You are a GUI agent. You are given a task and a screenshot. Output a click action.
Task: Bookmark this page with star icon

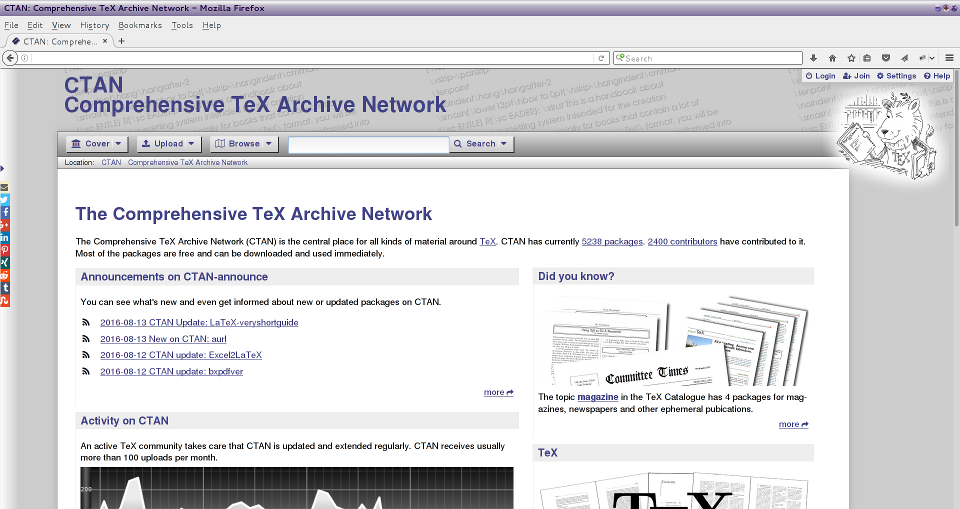(x=850, y=58)
